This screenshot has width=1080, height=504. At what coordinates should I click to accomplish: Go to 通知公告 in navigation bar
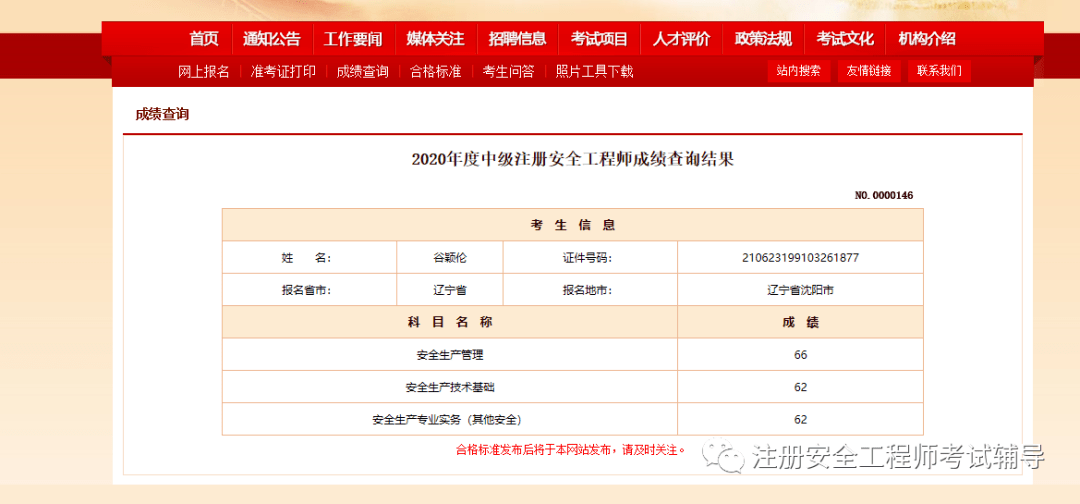(x=271, y=39)
